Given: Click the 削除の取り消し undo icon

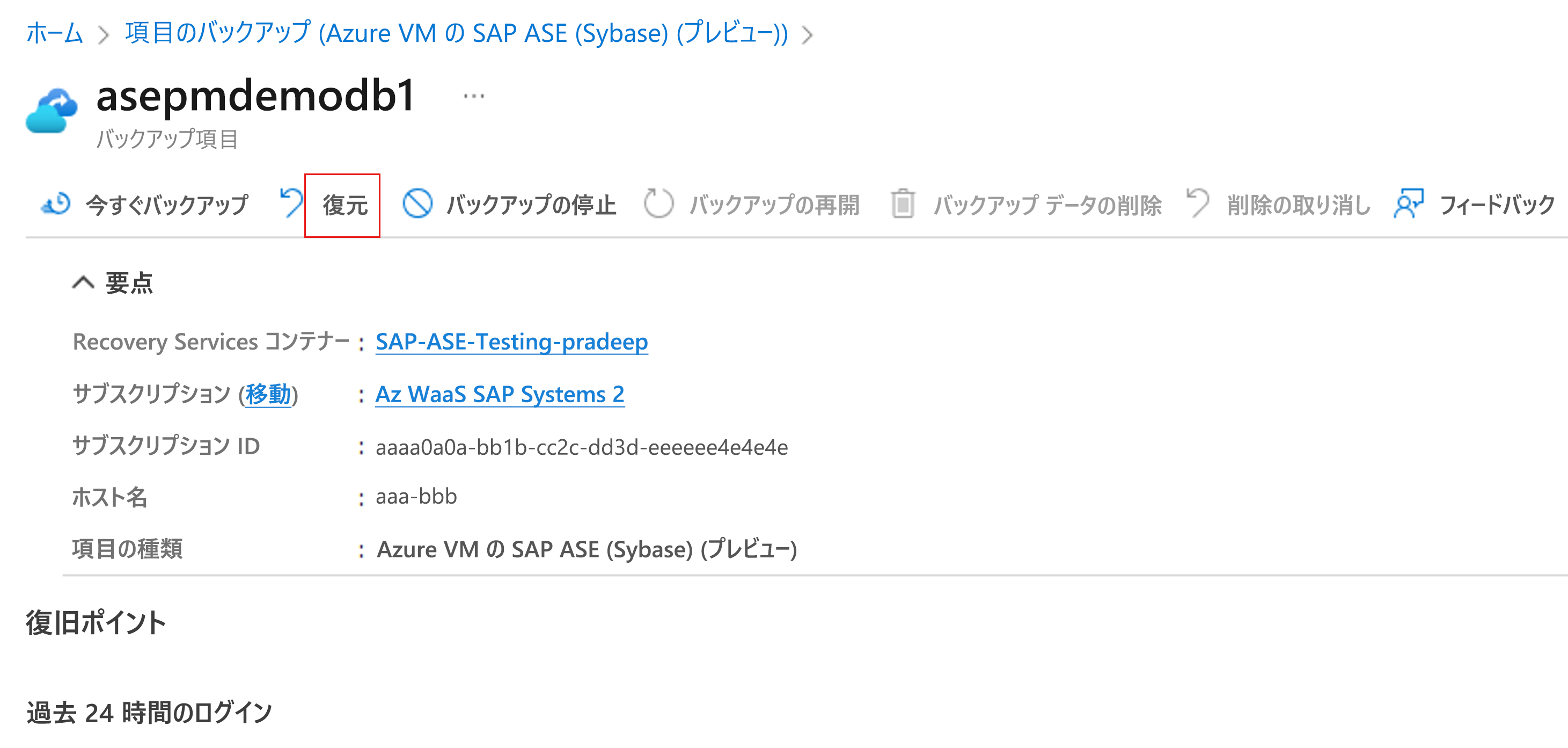Looking at the screenshot, I should 1198,203.
